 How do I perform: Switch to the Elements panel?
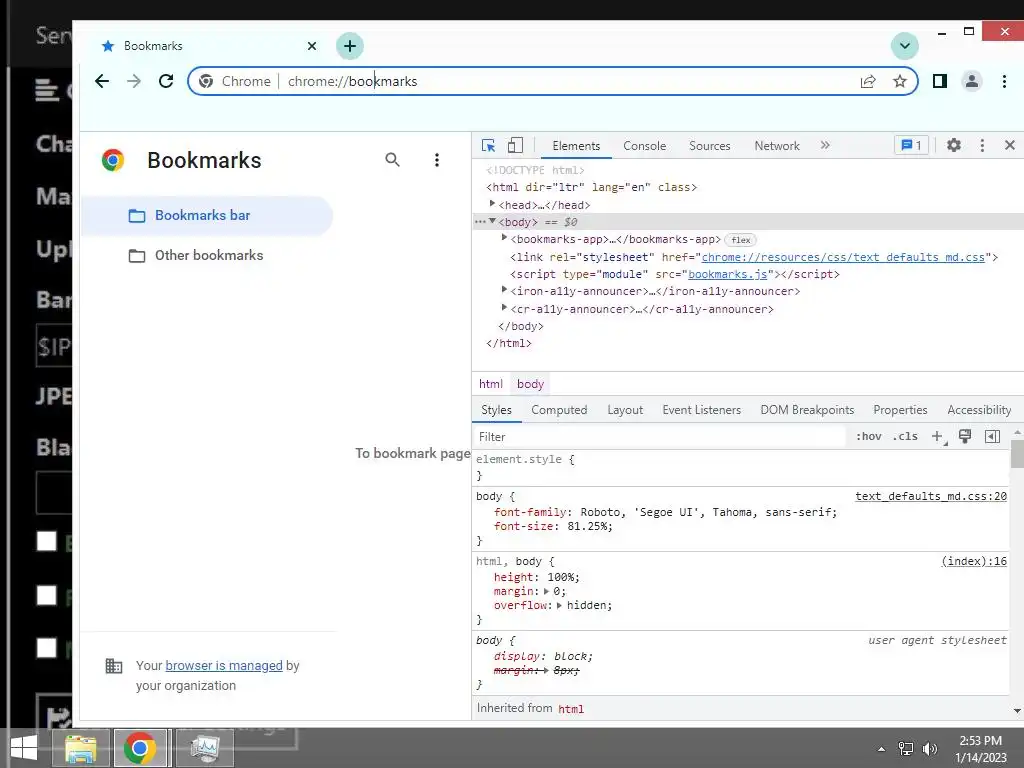(576, 146)
